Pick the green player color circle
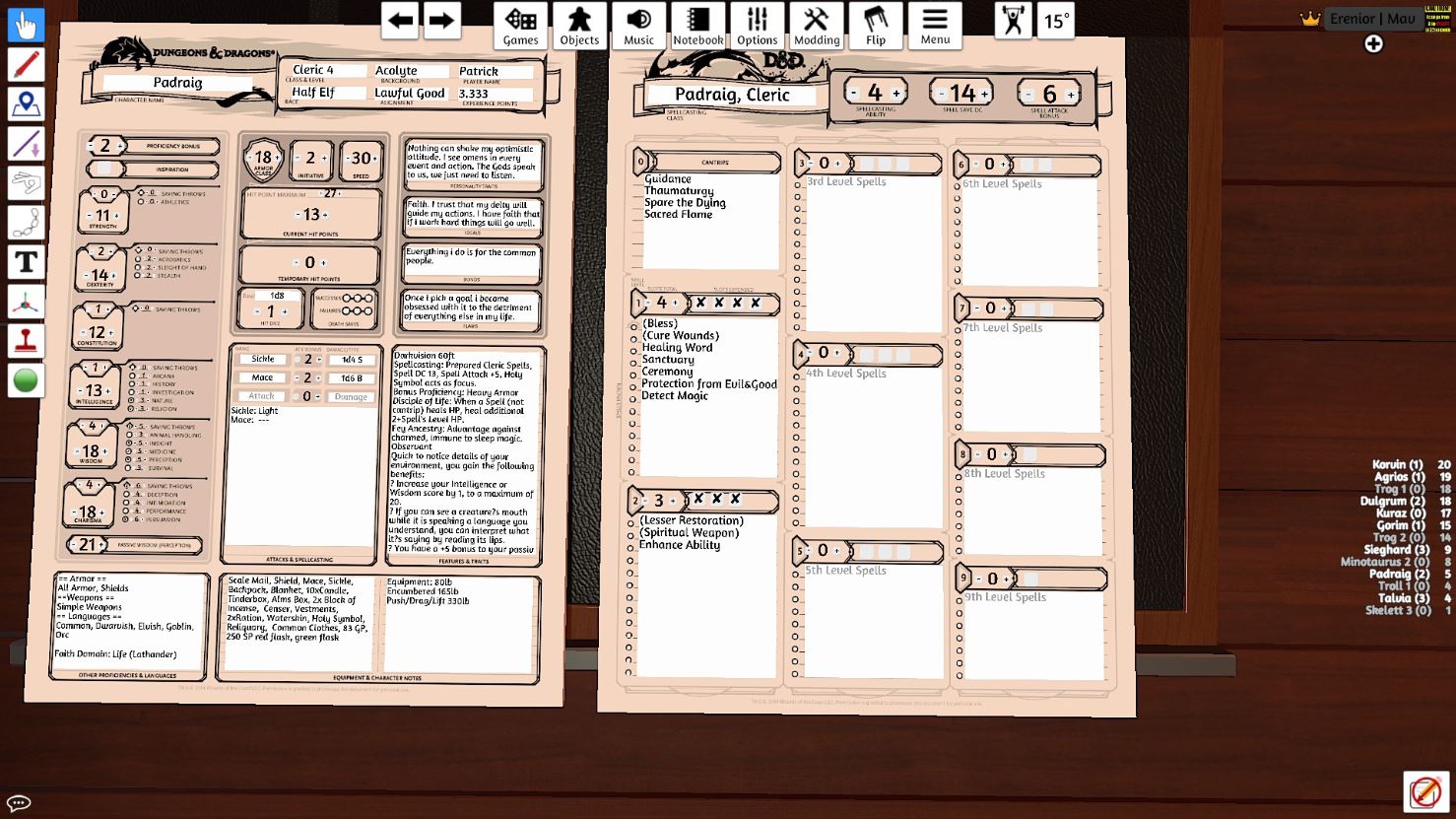 (27, 380)
